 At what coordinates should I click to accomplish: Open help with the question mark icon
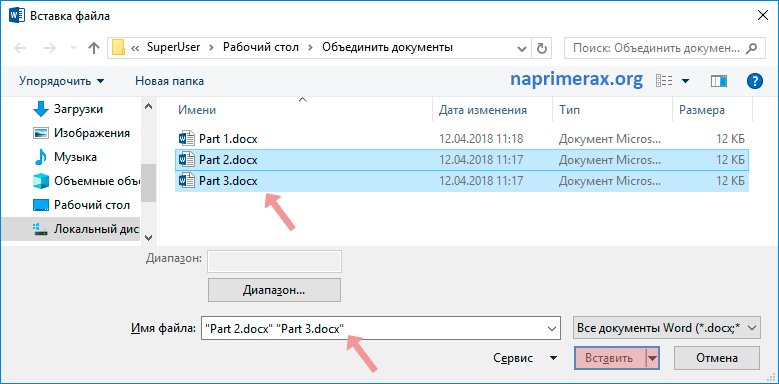(754, 80)
